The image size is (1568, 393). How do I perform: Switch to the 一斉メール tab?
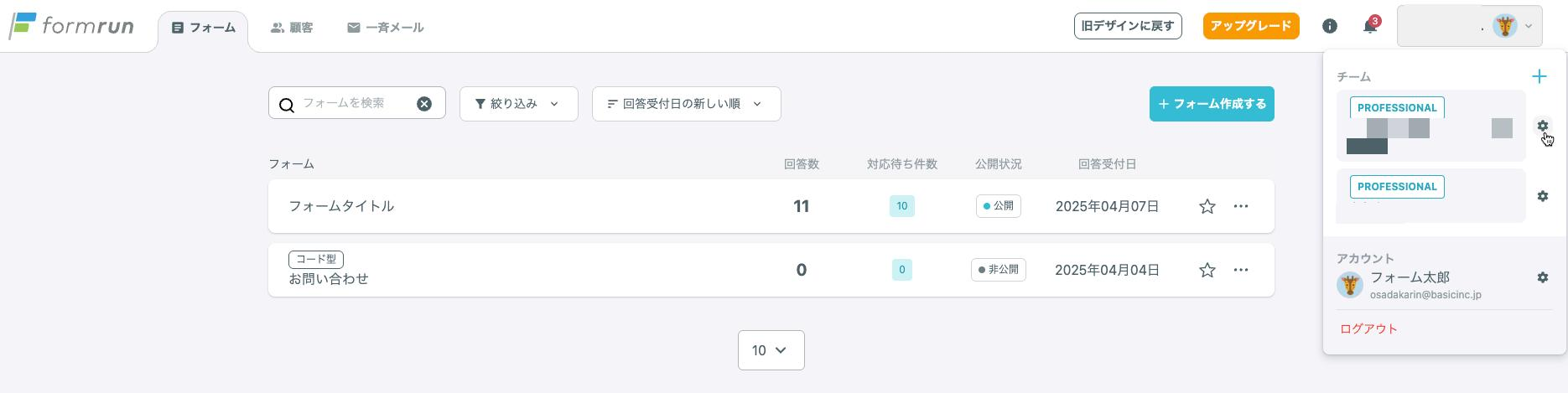click(x=386, y=28)
